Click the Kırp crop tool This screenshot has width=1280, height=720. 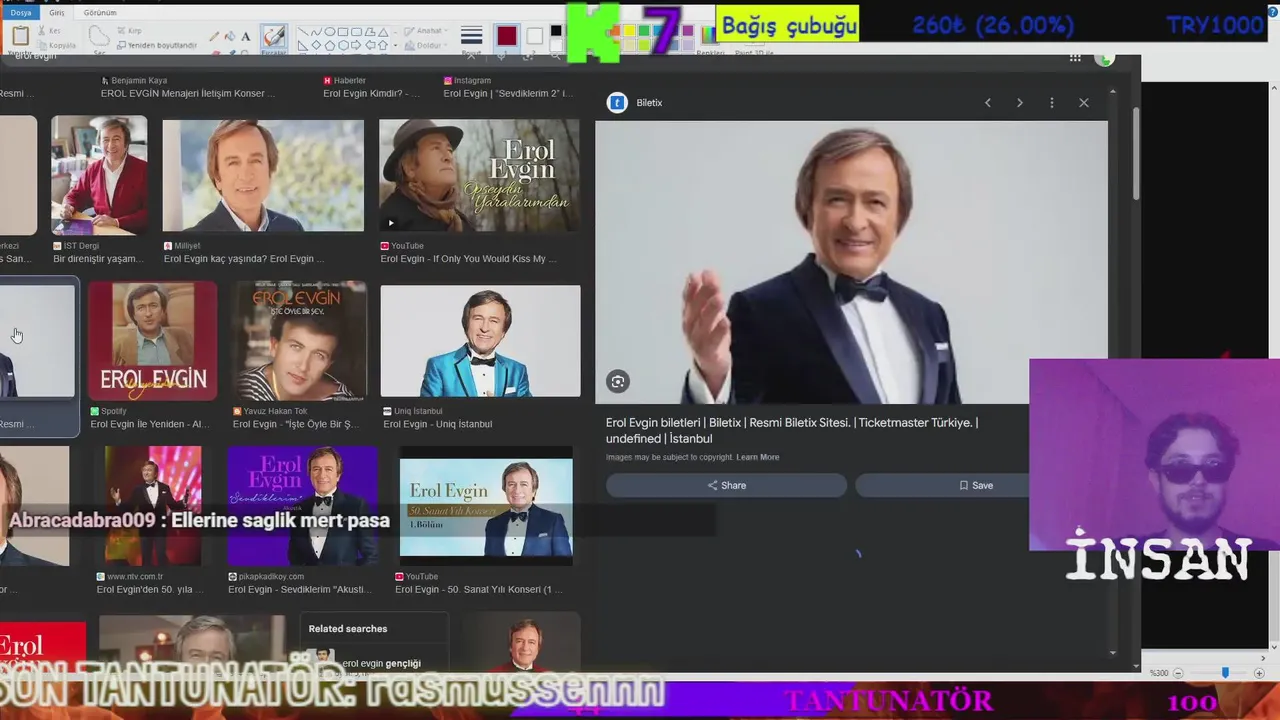pyautogui.click(x=129, y=31)
